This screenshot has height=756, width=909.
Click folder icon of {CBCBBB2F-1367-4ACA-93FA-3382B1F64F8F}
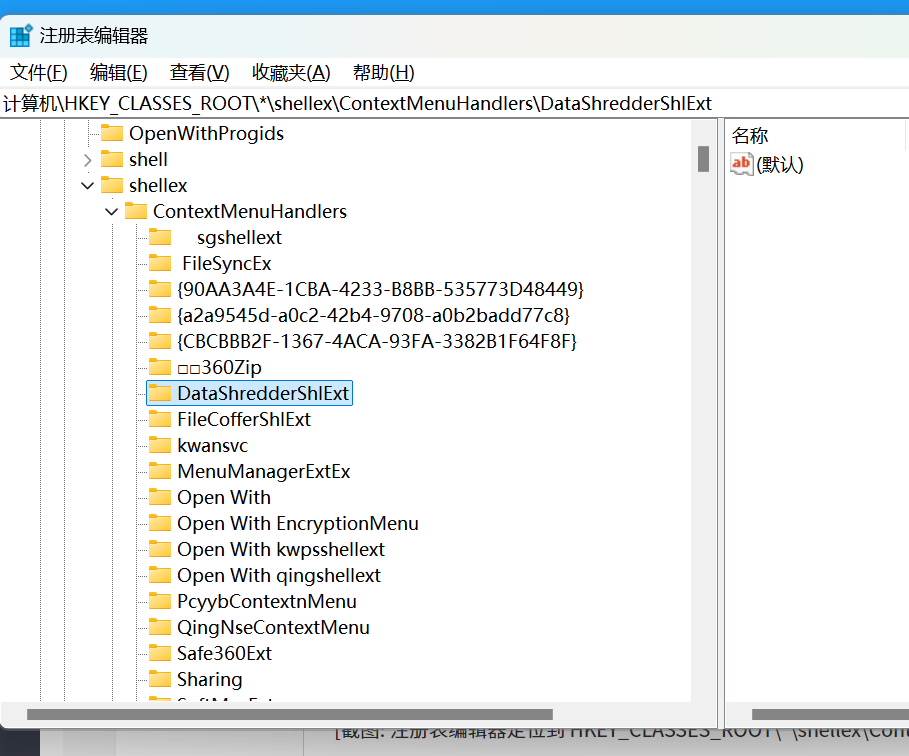pos(160,341)
